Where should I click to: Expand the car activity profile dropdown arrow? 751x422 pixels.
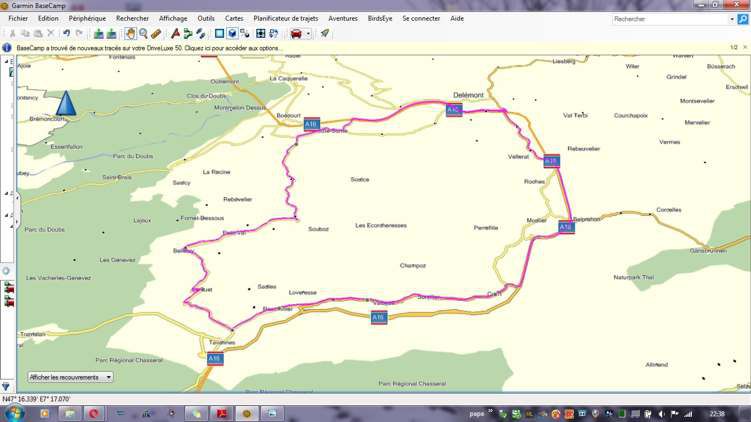pos(308,33)
